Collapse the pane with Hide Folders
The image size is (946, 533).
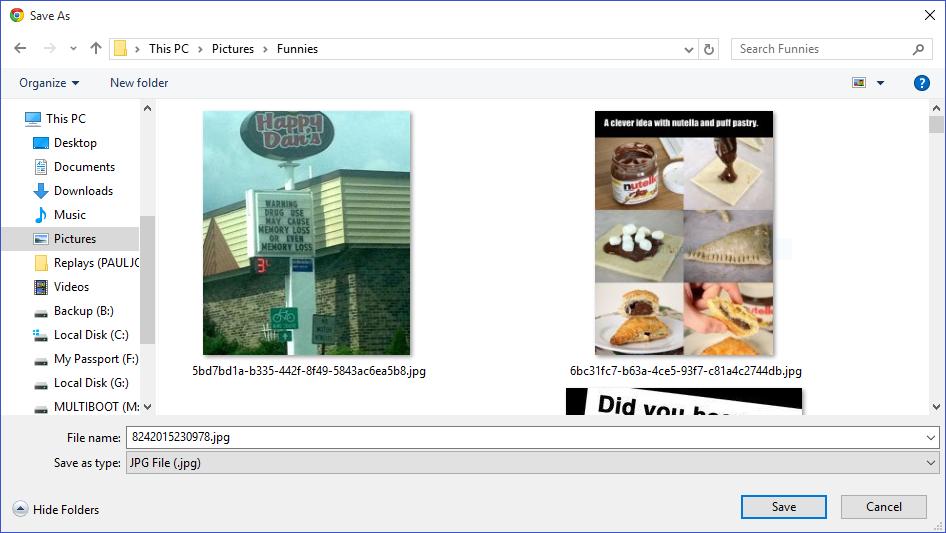click(x=56, y=509)
